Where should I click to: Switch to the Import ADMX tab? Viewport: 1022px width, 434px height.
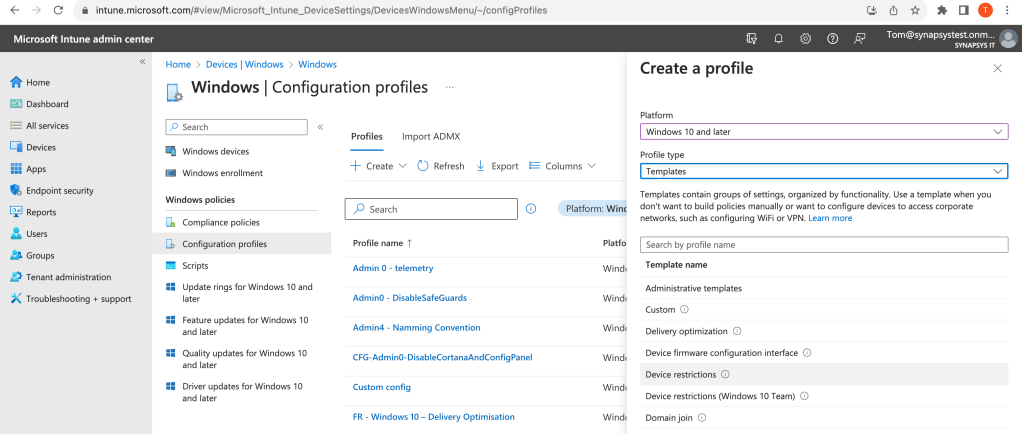(430, 136)
